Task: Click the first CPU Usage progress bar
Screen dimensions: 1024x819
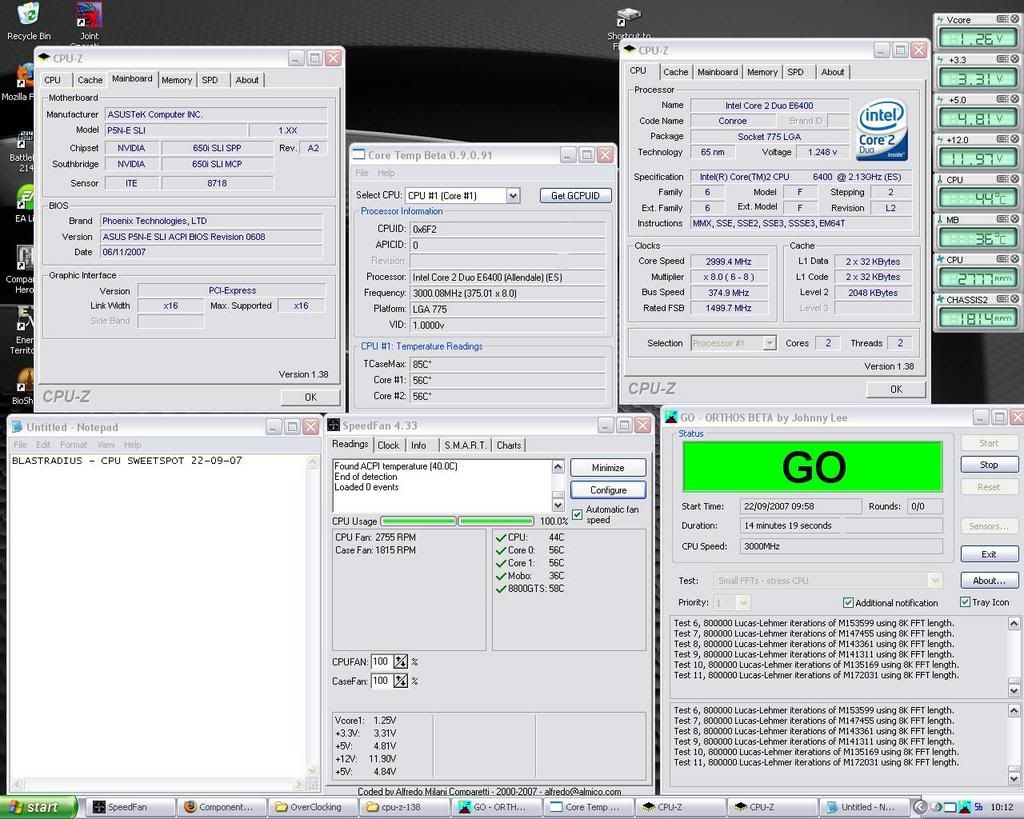Action: pos(418,521)
